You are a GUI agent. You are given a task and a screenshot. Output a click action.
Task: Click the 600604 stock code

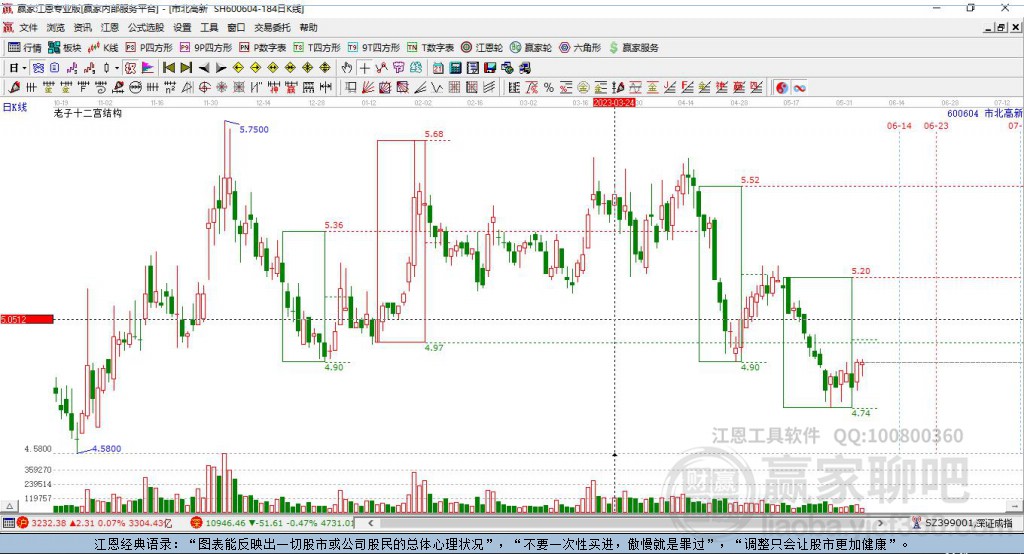963,114
